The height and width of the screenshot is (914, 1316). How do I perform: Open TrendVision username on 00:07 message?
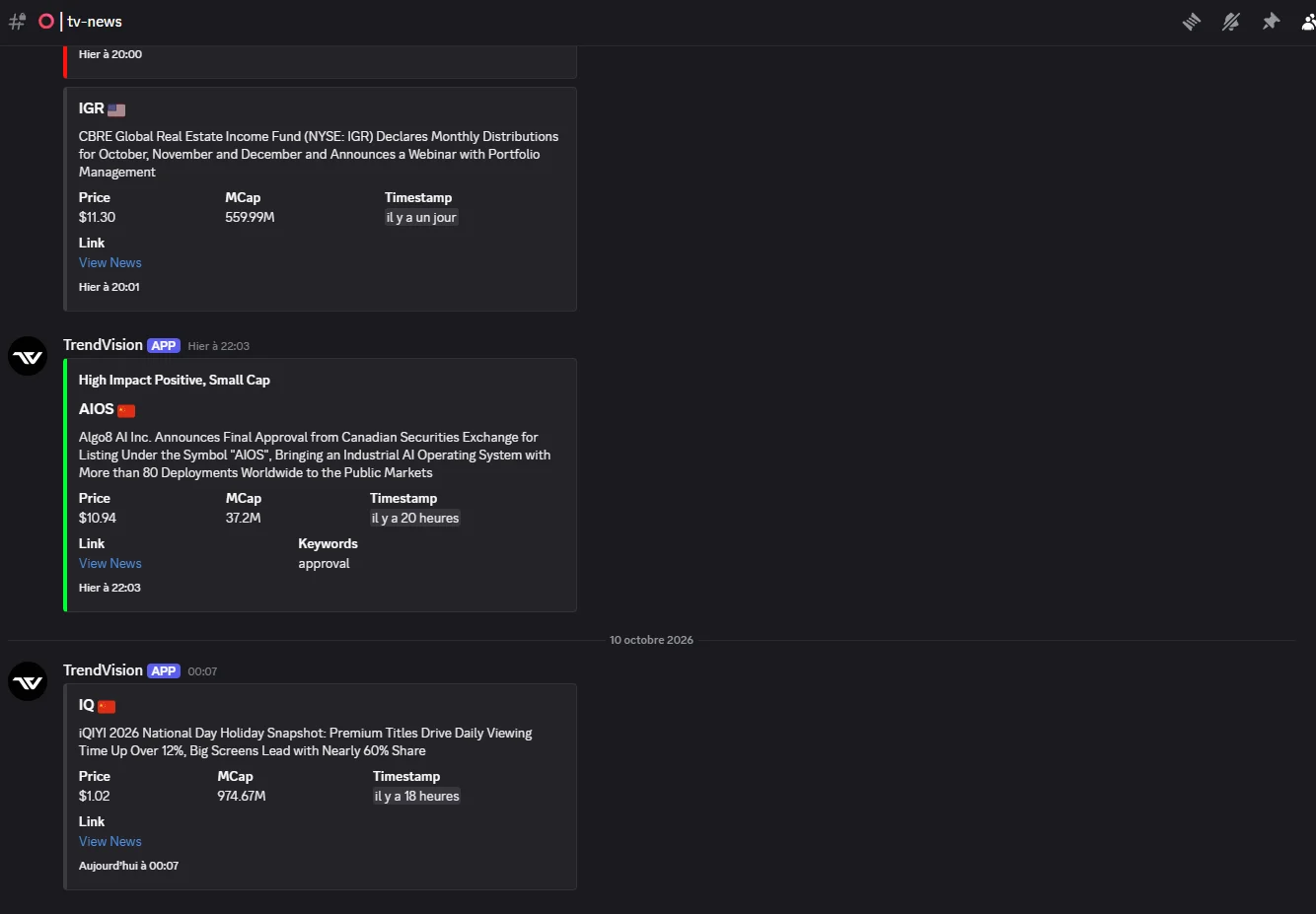[x=103, y=670]
